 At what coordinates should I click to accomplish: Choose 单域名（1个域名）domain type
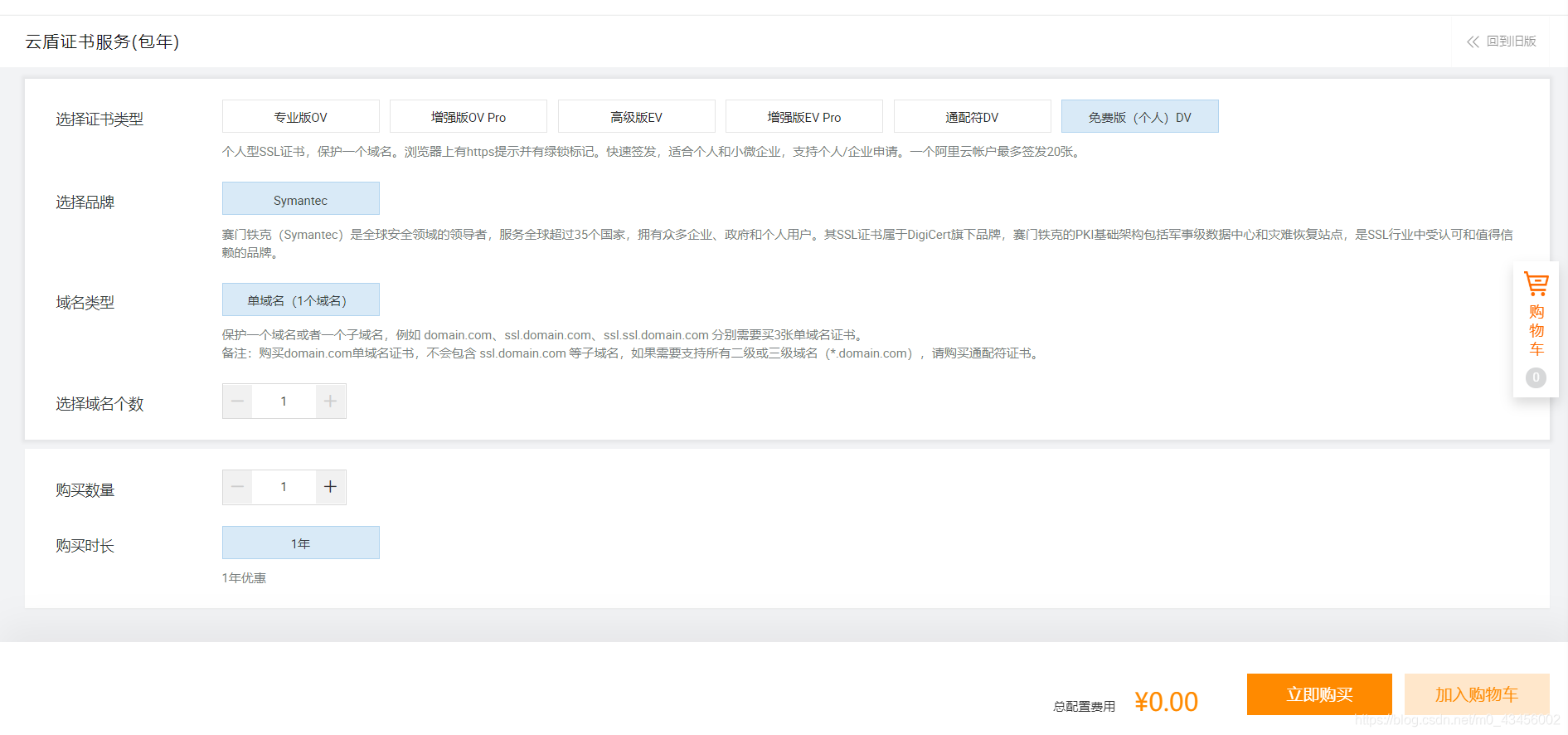(x=301, y=300)
